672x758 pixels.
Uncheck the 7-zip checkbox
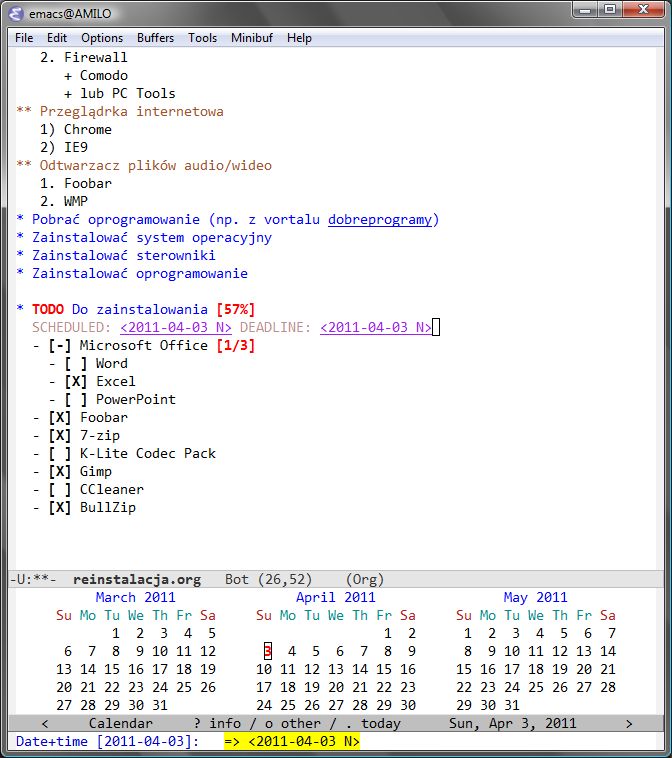coord(59,435)
